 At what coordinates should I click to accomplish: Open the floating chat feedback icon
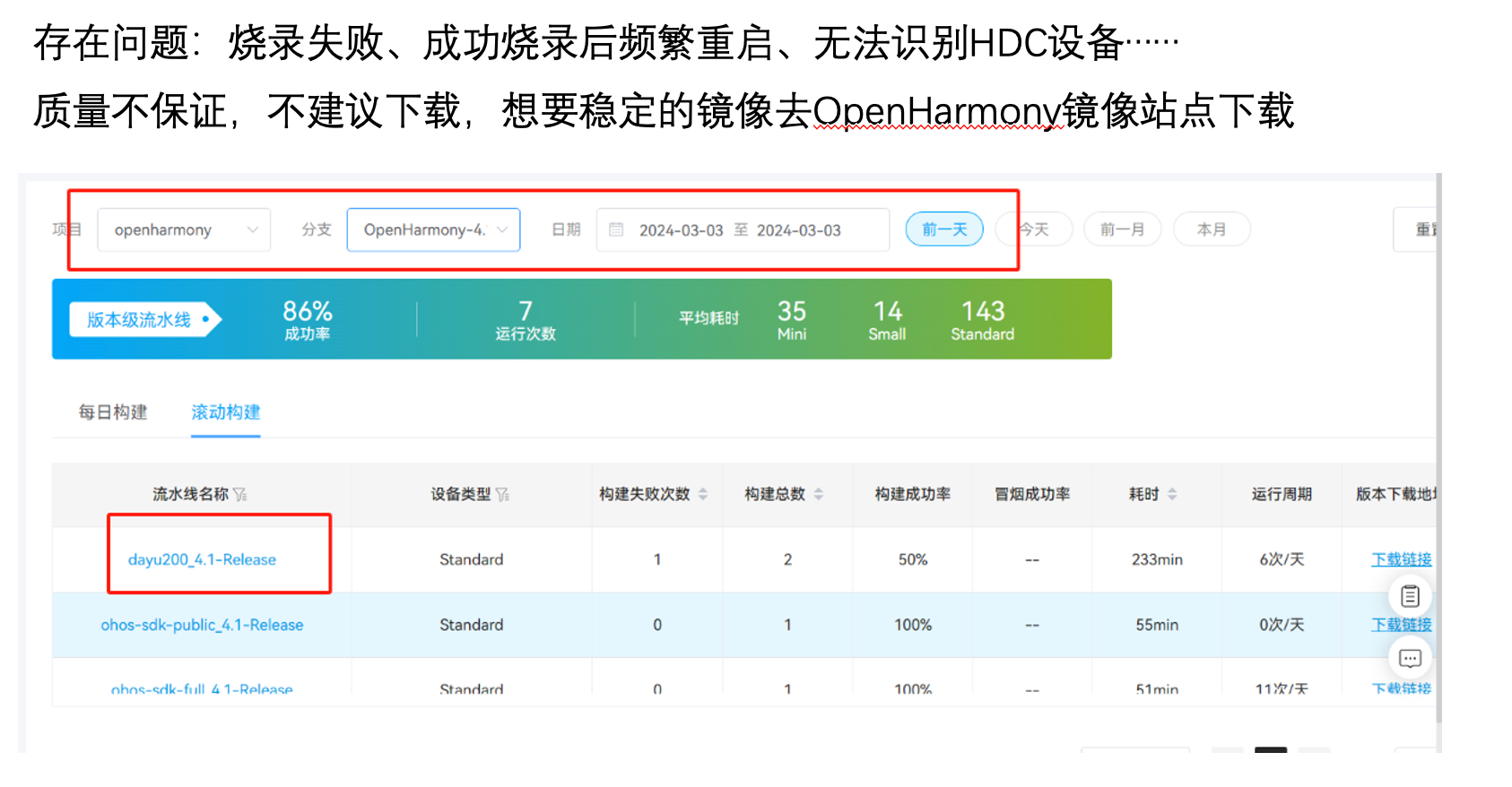click(x=1410, y=659)
